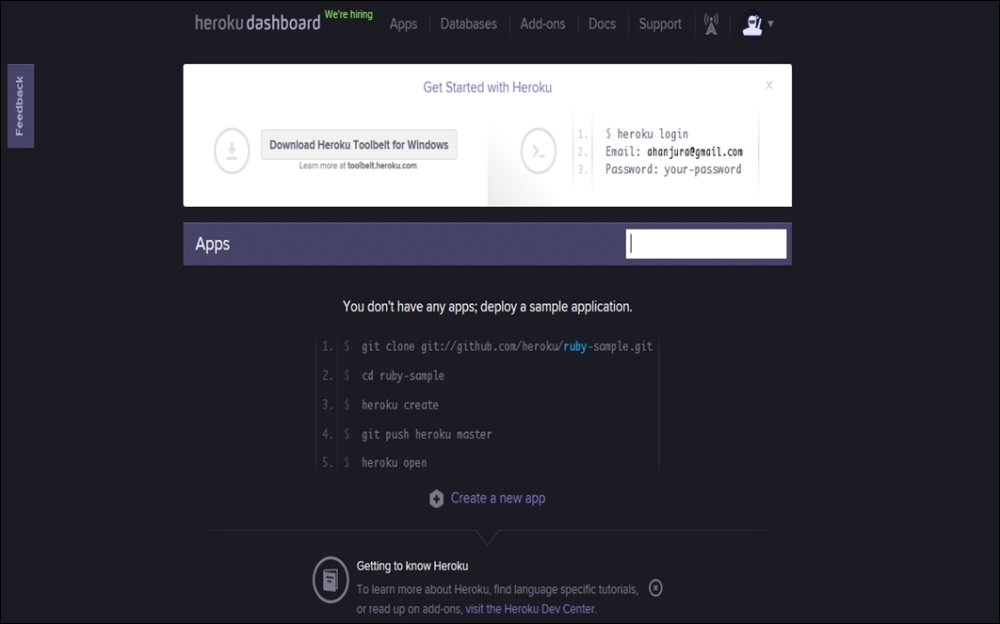Click the terminal prompt circle icon
The image size is (1000, 624).
(538, 151)
